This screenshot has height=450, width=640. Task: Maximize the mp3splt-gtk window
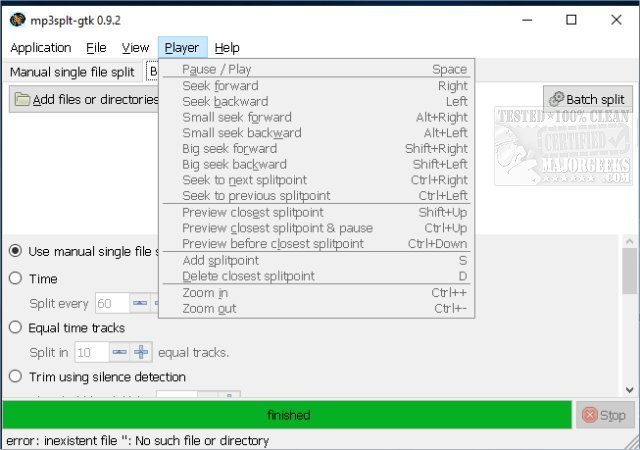coord(571,20)
